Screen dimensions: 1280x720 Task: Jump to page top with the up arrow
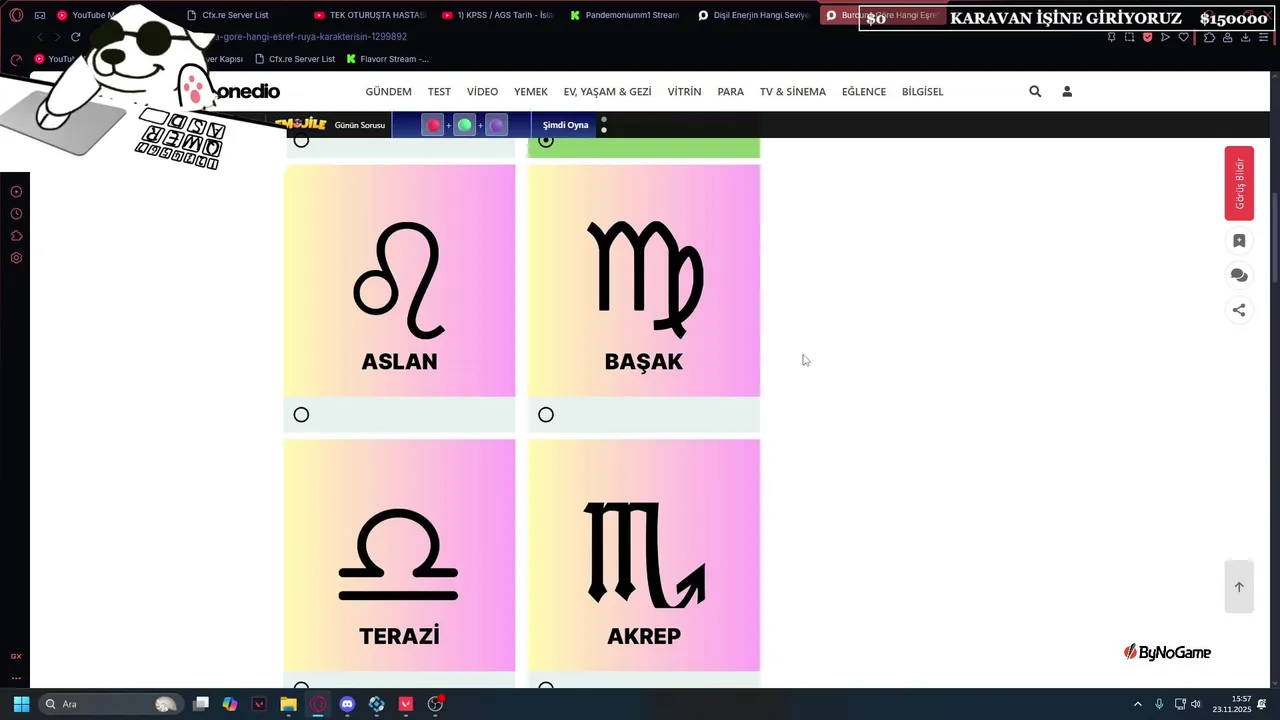[1239, 587]
